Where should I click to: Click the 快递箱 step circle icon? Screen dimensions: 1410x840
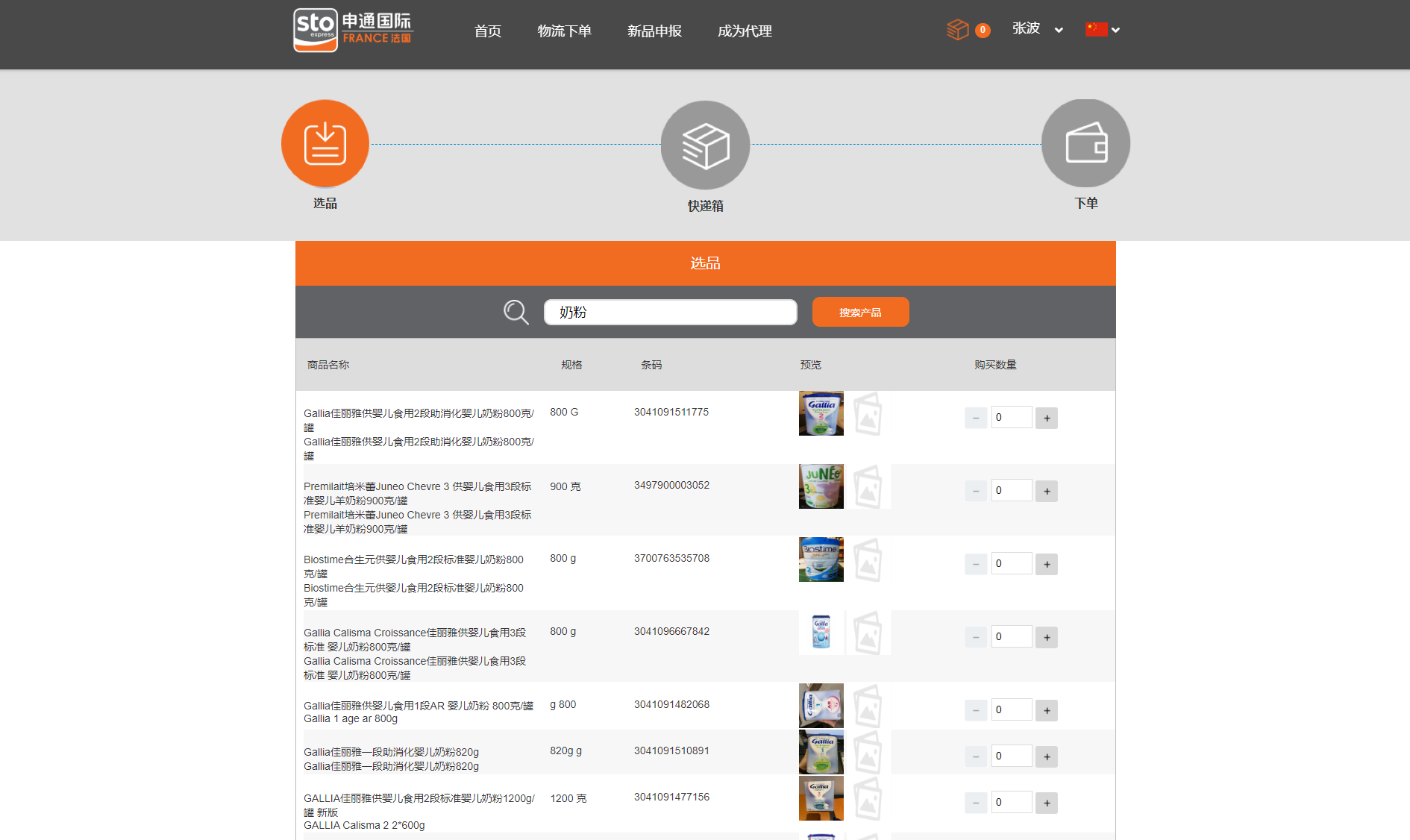[x=705, y=145]
